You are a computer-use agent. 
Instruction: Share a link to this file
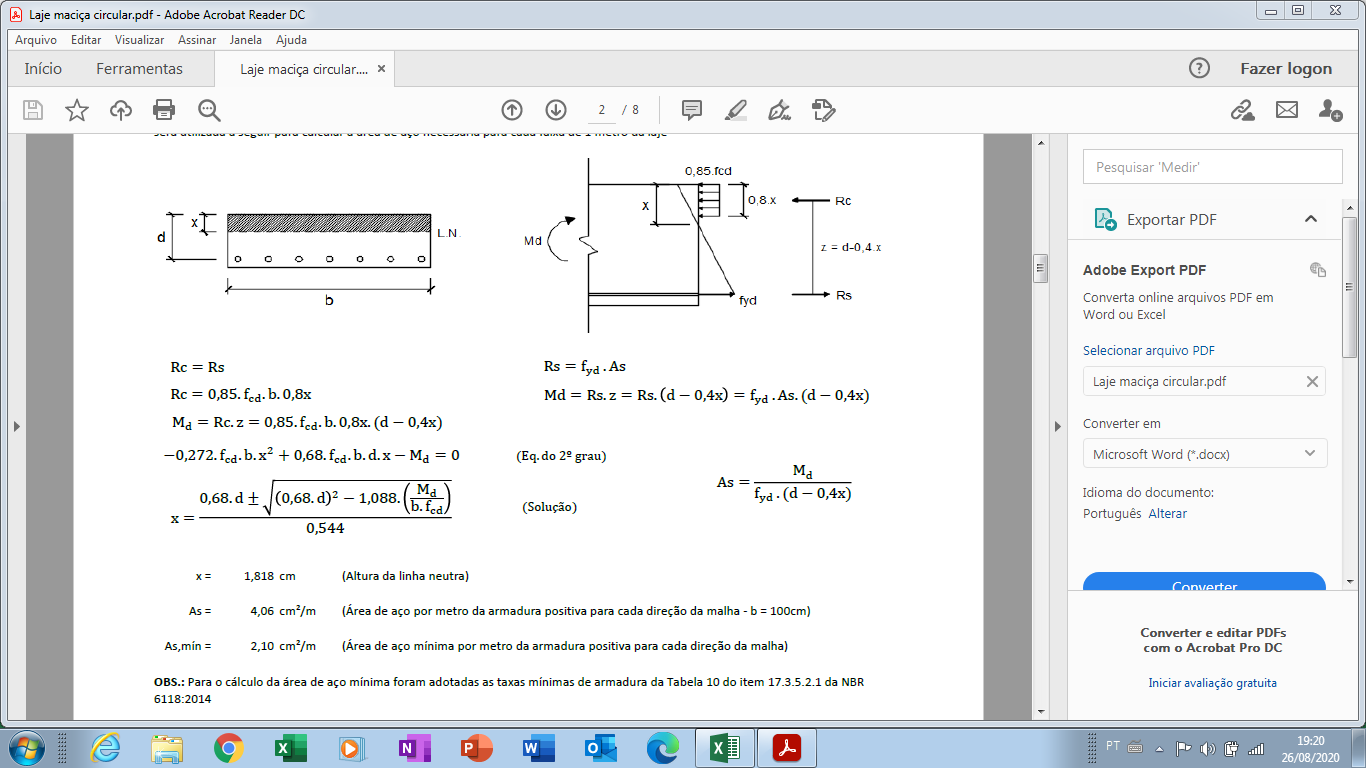pos(1242,110)
